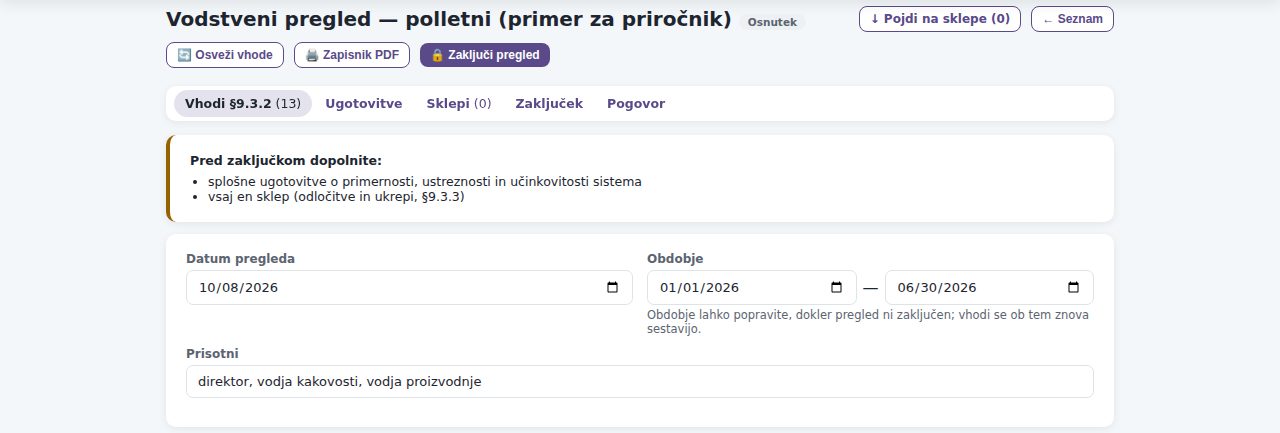
Task: Click the Prisotni label
Action: click(x=212, y=354)
